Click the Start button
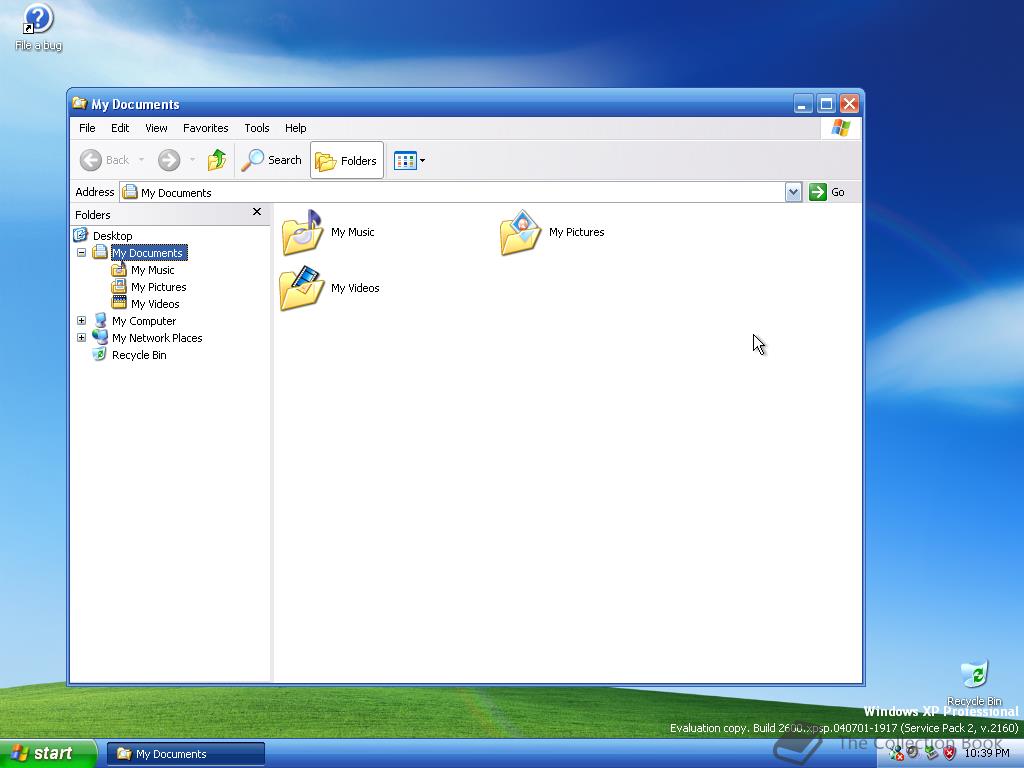The image size is (1024, 768). (48, 754)
